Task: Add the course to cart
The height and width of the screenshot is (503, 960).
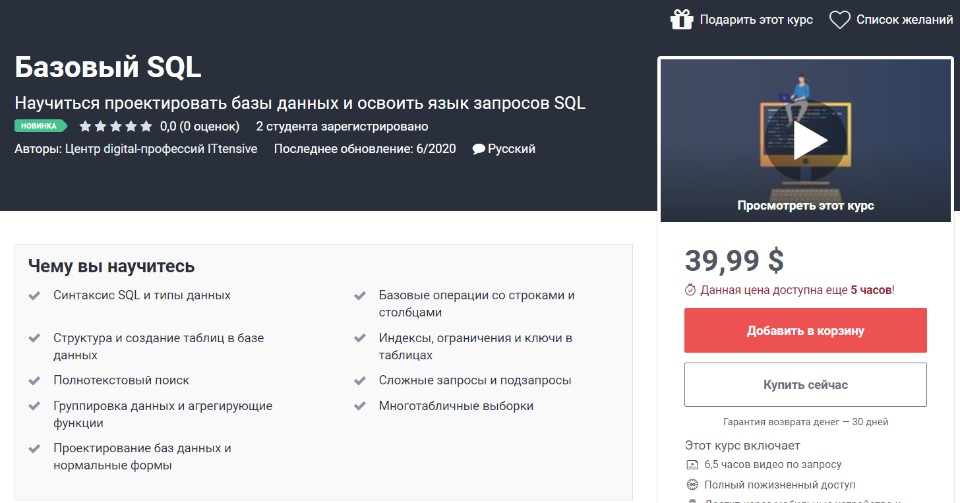Action: tap(805, 330)
